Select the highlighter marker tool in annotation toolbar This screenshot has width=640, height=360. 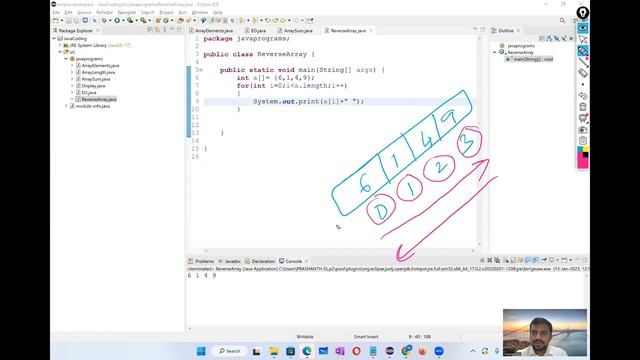click(x=583, y=51)
